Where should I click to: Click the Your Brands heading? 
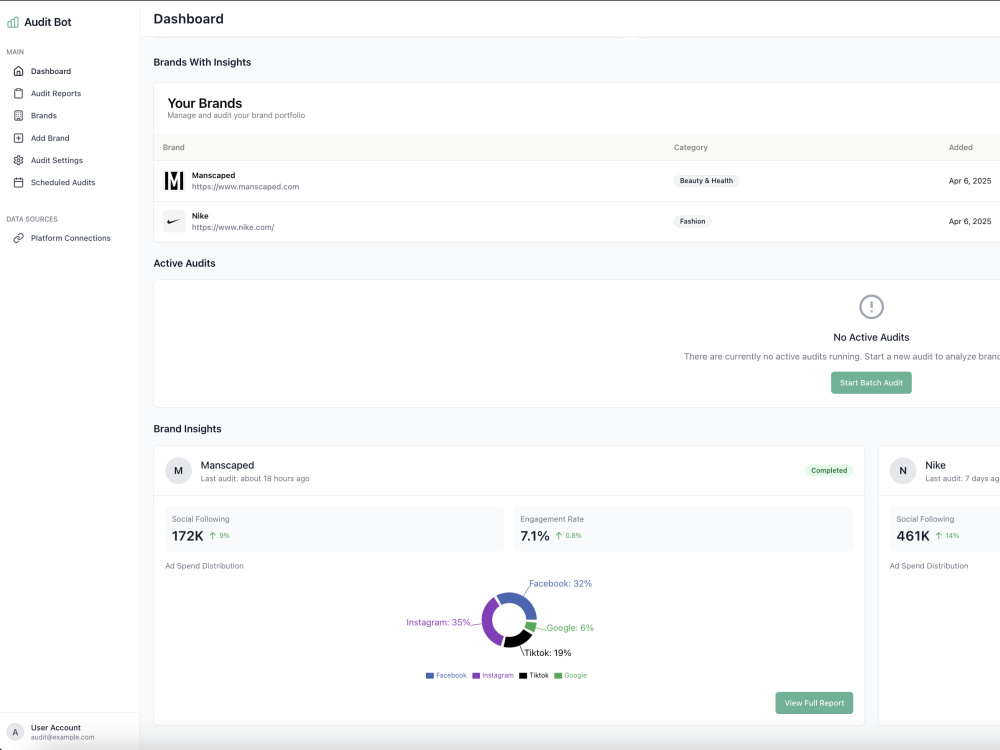pos(205,103)
